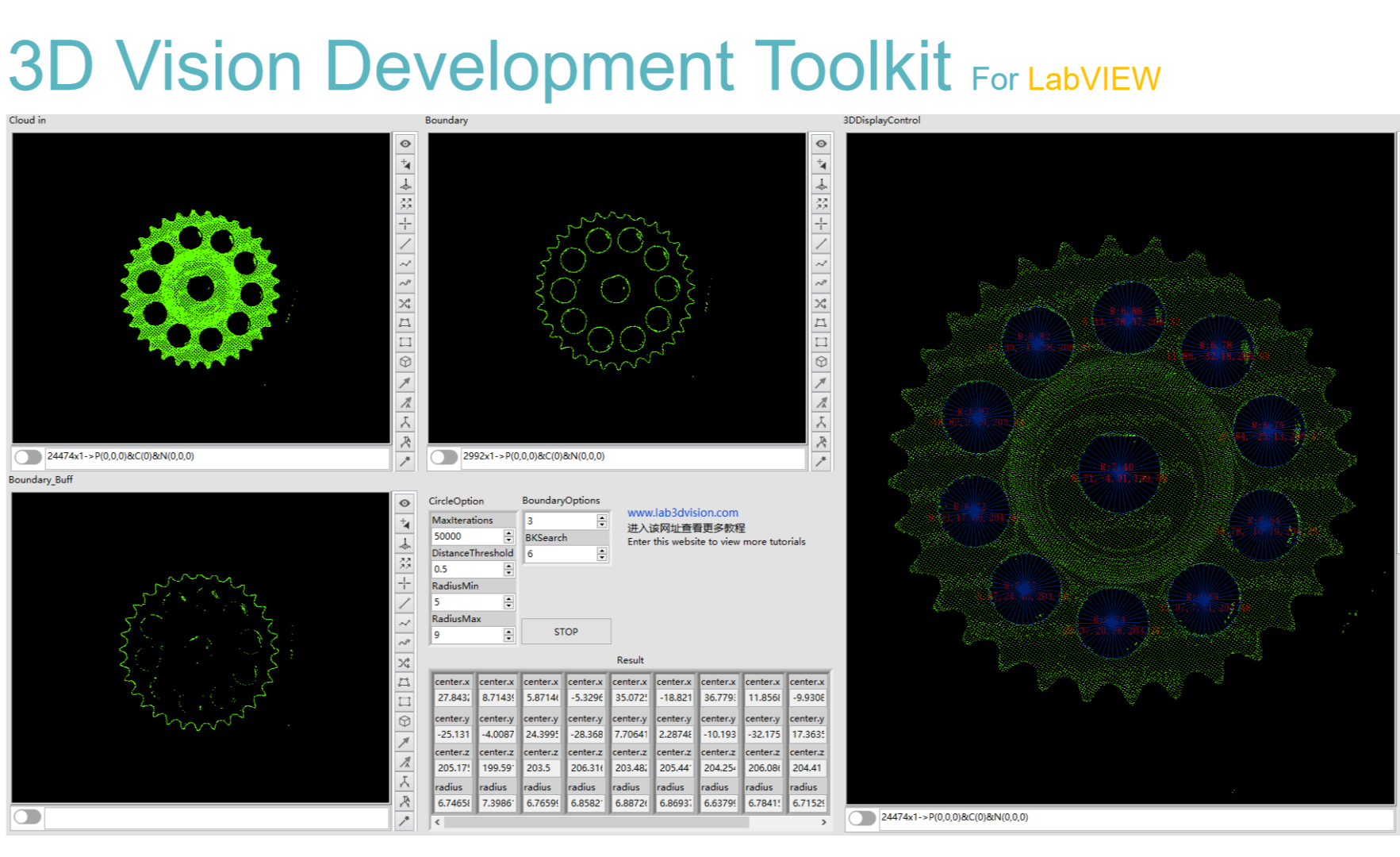The image size is (1400, 857).
Task: Select the expand arrows icon beside 3DDisplayControl view
Action: (821, 203)
